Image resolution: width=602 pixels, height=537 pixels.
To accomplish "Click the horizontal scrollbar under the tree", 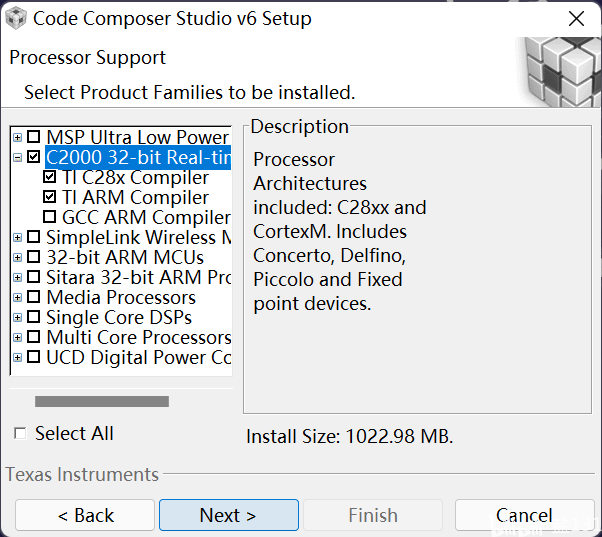I will [102, 401].
